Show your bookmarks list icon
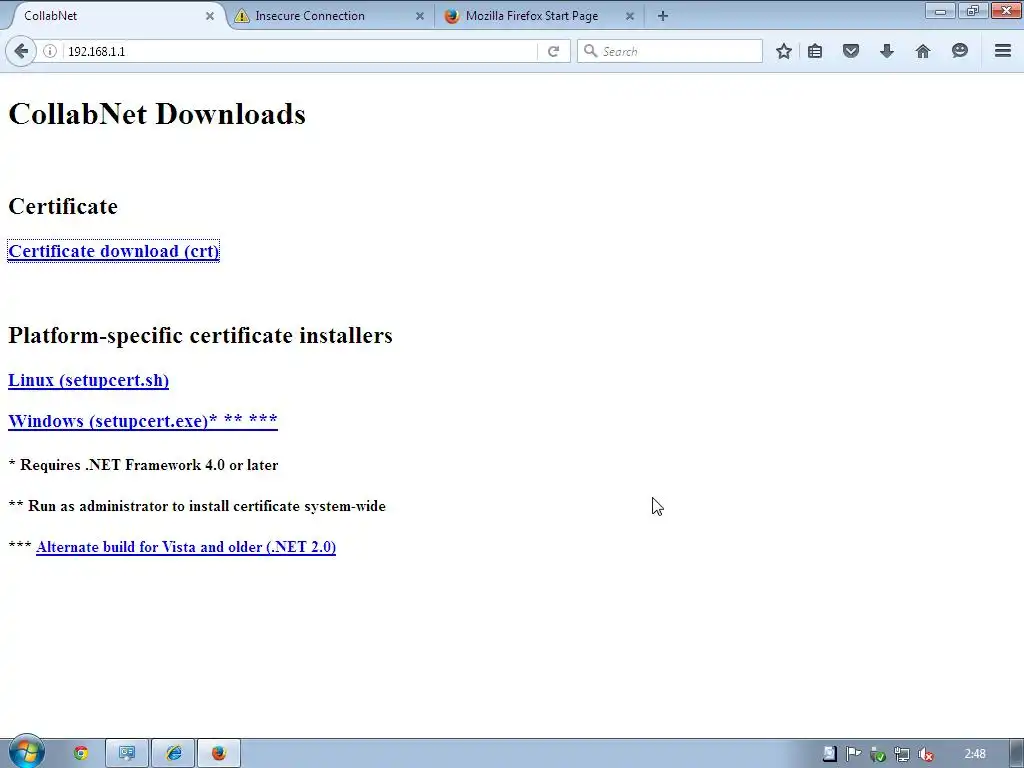 815,51
